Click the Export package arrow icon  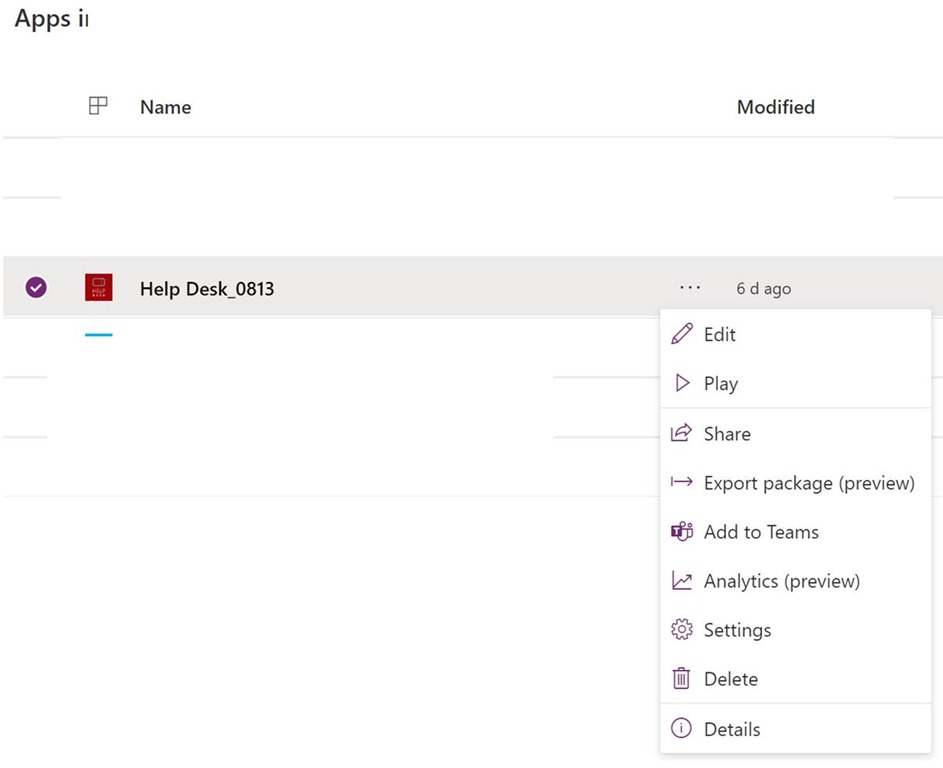[x=681, y=483]
